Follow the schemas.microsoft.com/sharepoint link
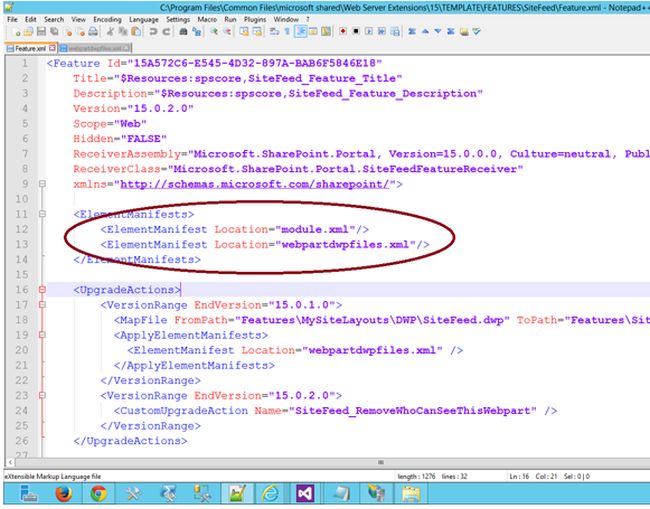Image resolution: width=650 pixels, height=509 pixels. [x=255, y=184]
